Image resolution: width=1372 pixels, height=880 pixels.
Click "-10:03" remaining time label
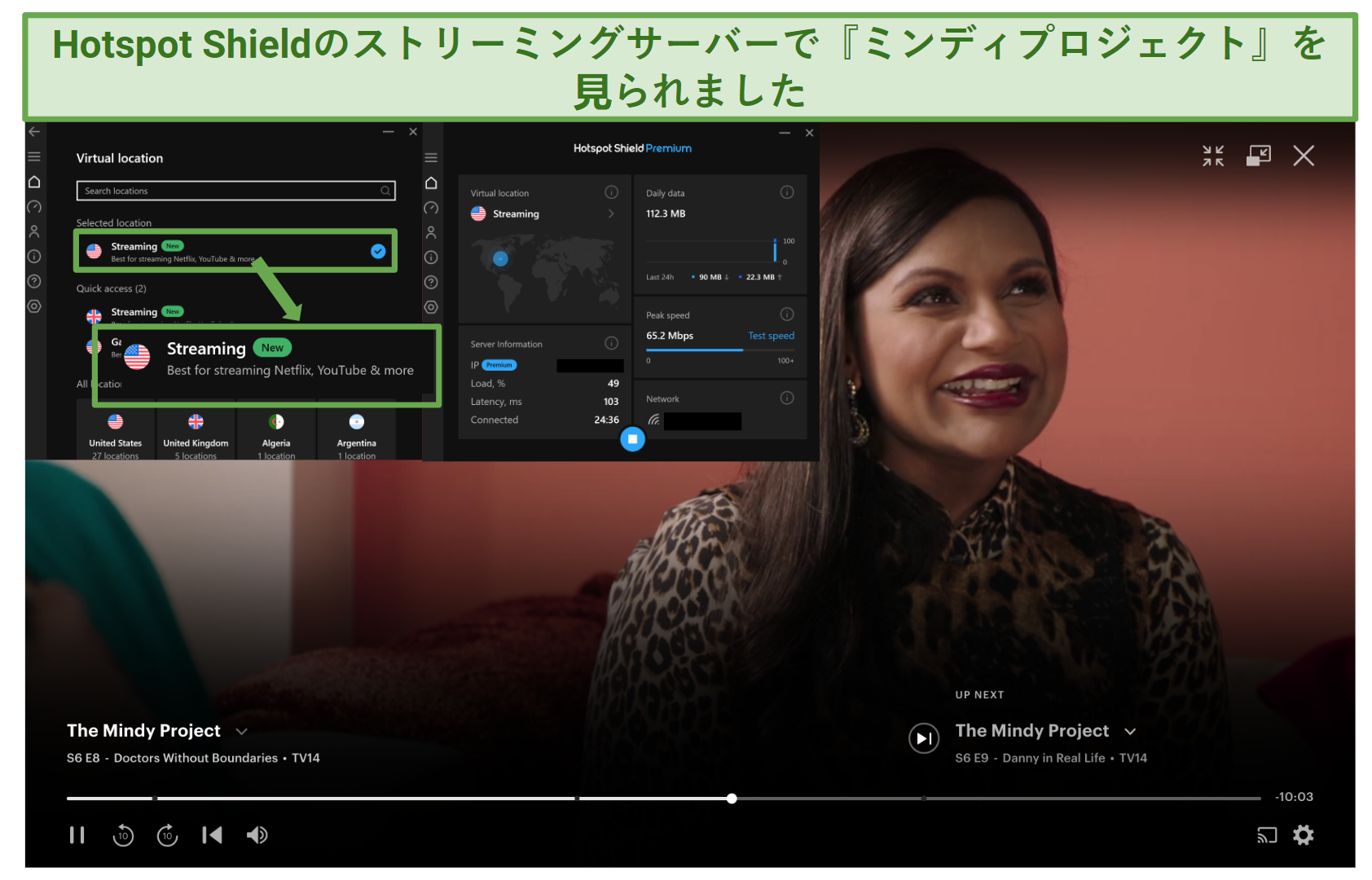click(x=1294, y=797)
